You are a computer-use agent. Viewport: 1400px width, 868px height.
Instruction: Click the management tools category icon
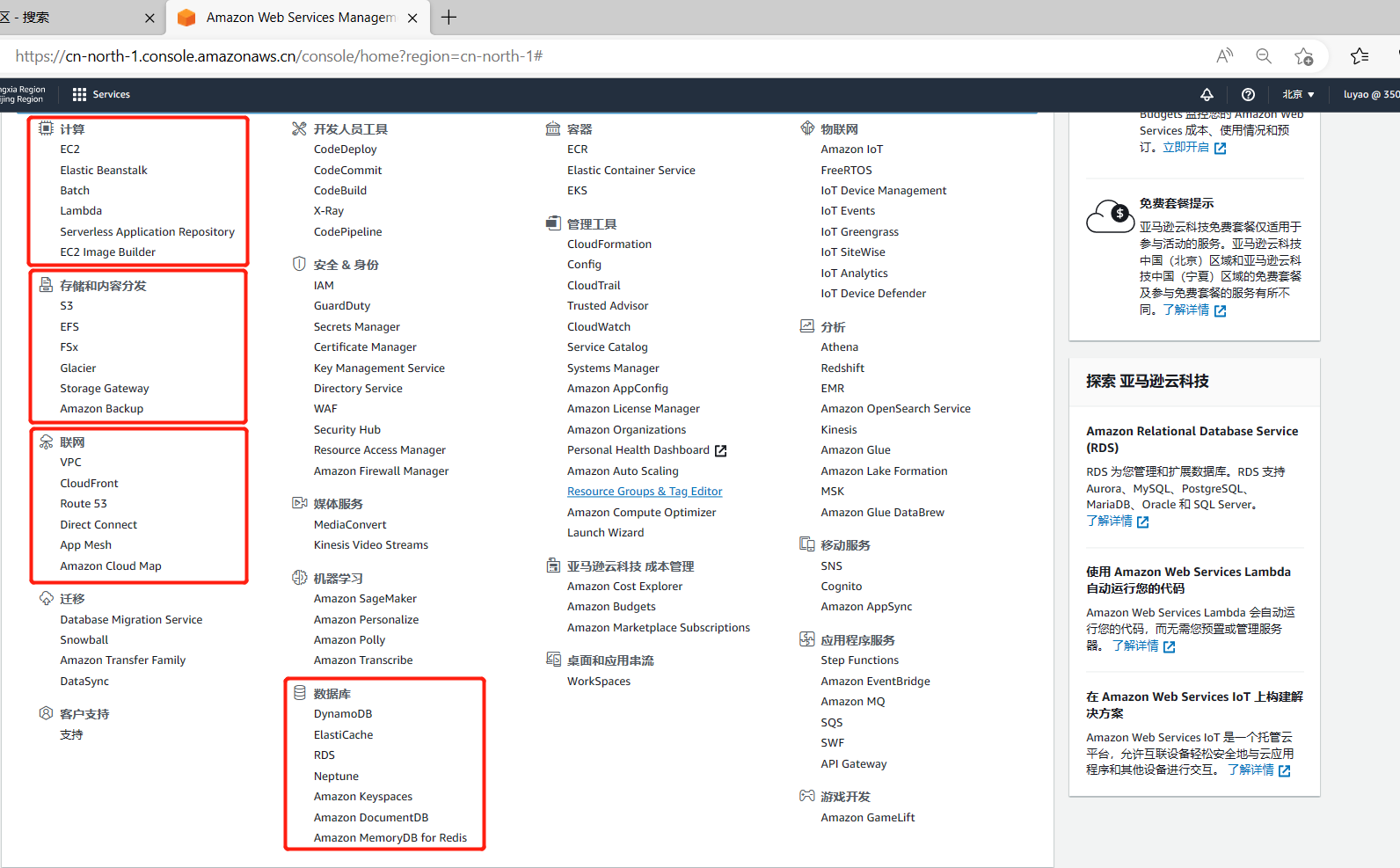553,223
